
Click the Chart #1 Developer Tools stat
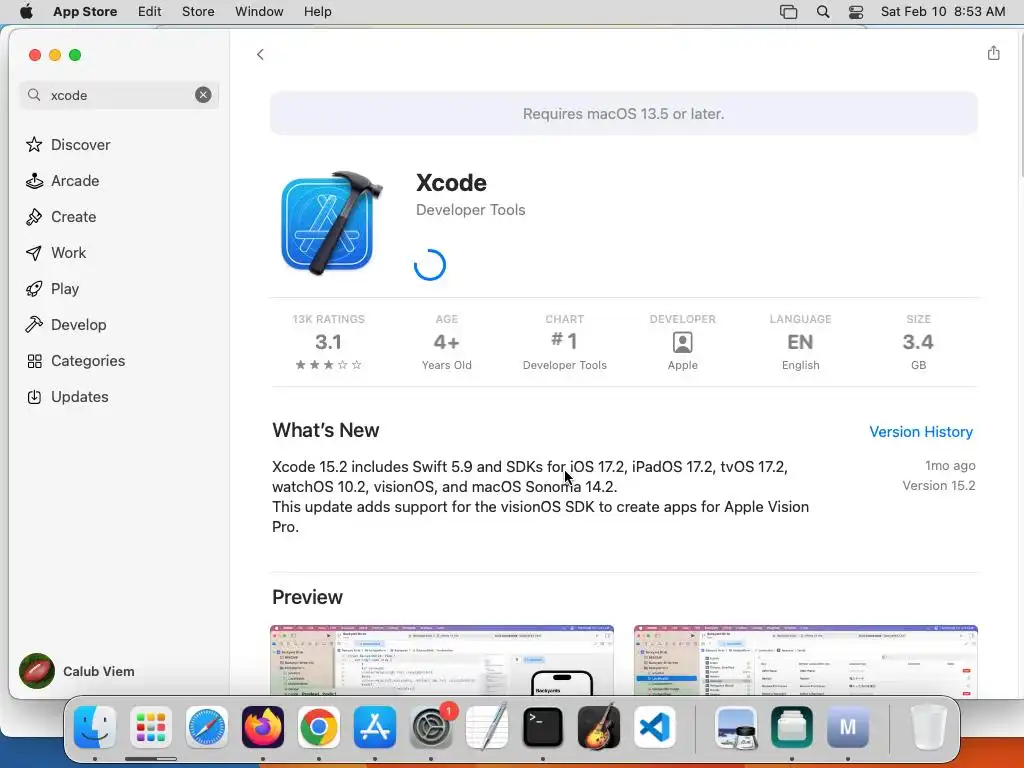click(565, 342)
